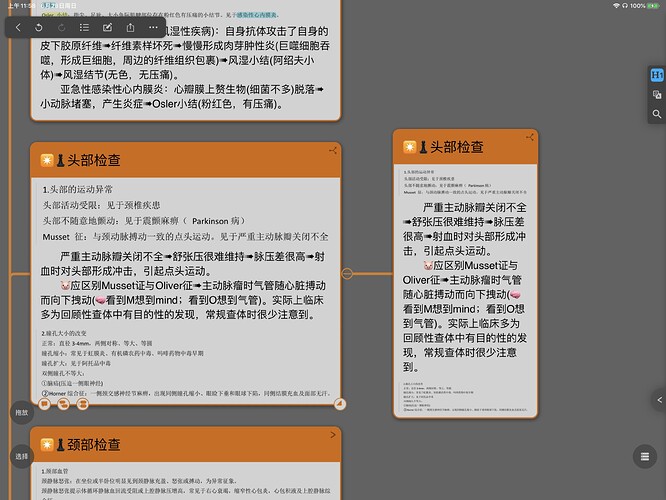666x500 pixels.
Task: Tap the 选择 select mode button
Action: [22, 456]
